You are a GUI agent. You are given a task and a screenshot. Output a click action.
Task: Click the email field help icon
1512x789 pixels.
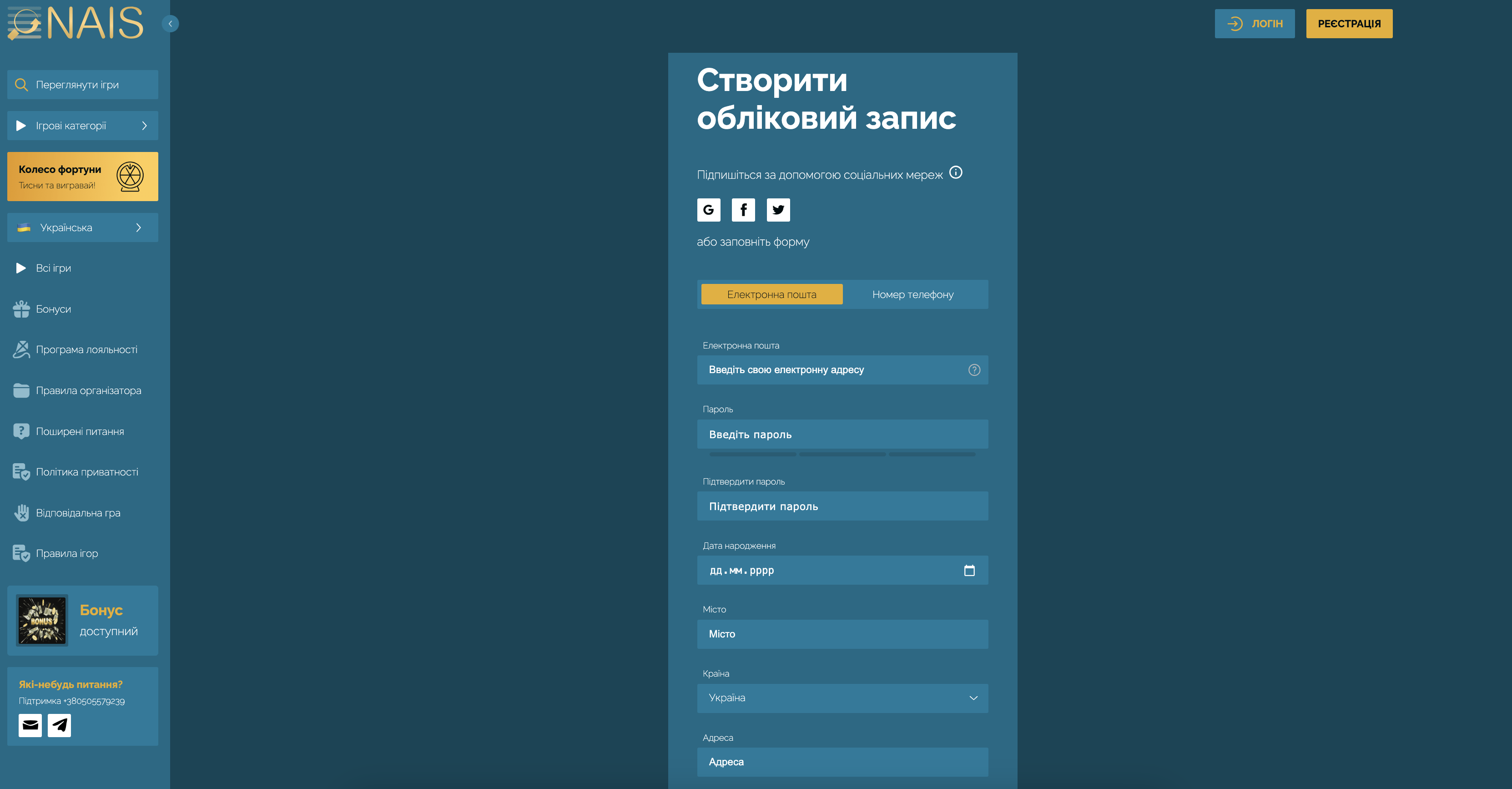(974, 370)
